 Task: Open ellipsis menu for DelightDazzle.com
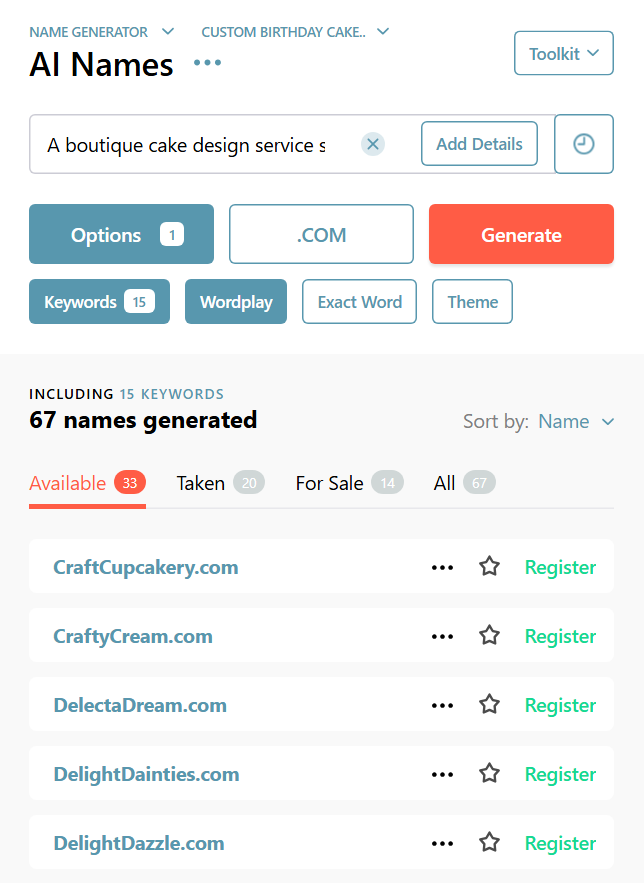442,843
